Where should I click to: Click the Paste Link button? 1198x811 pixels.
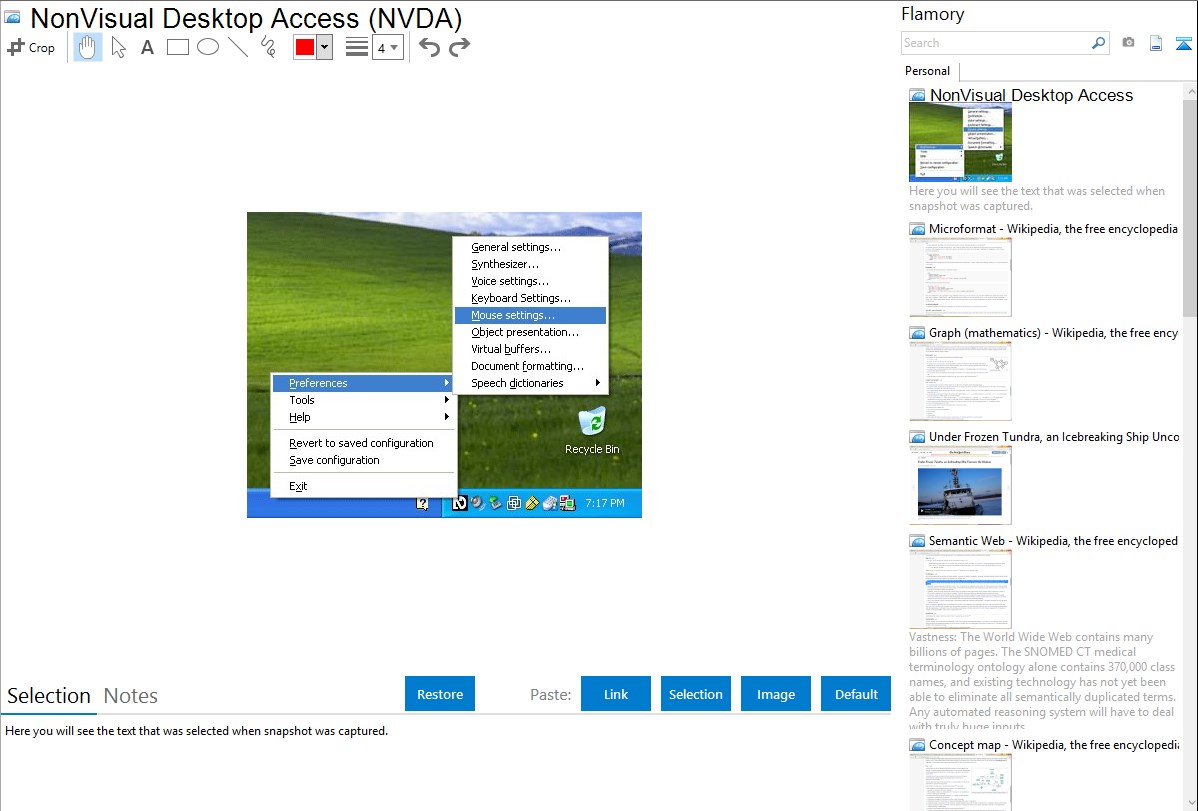[x=616, y=694]
